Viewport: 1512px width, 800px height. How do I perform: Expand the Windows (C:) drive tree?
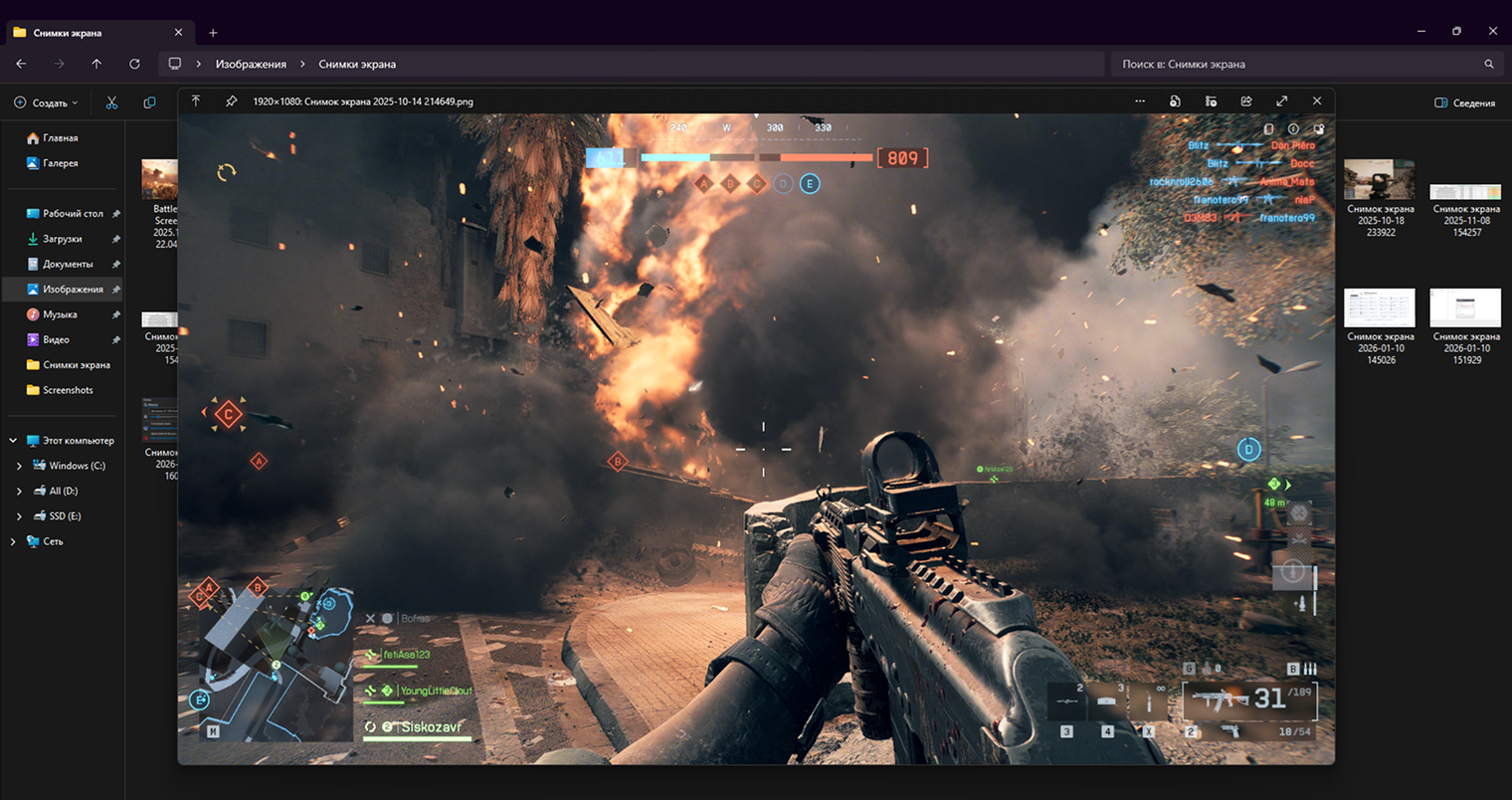tap(19, 466)
